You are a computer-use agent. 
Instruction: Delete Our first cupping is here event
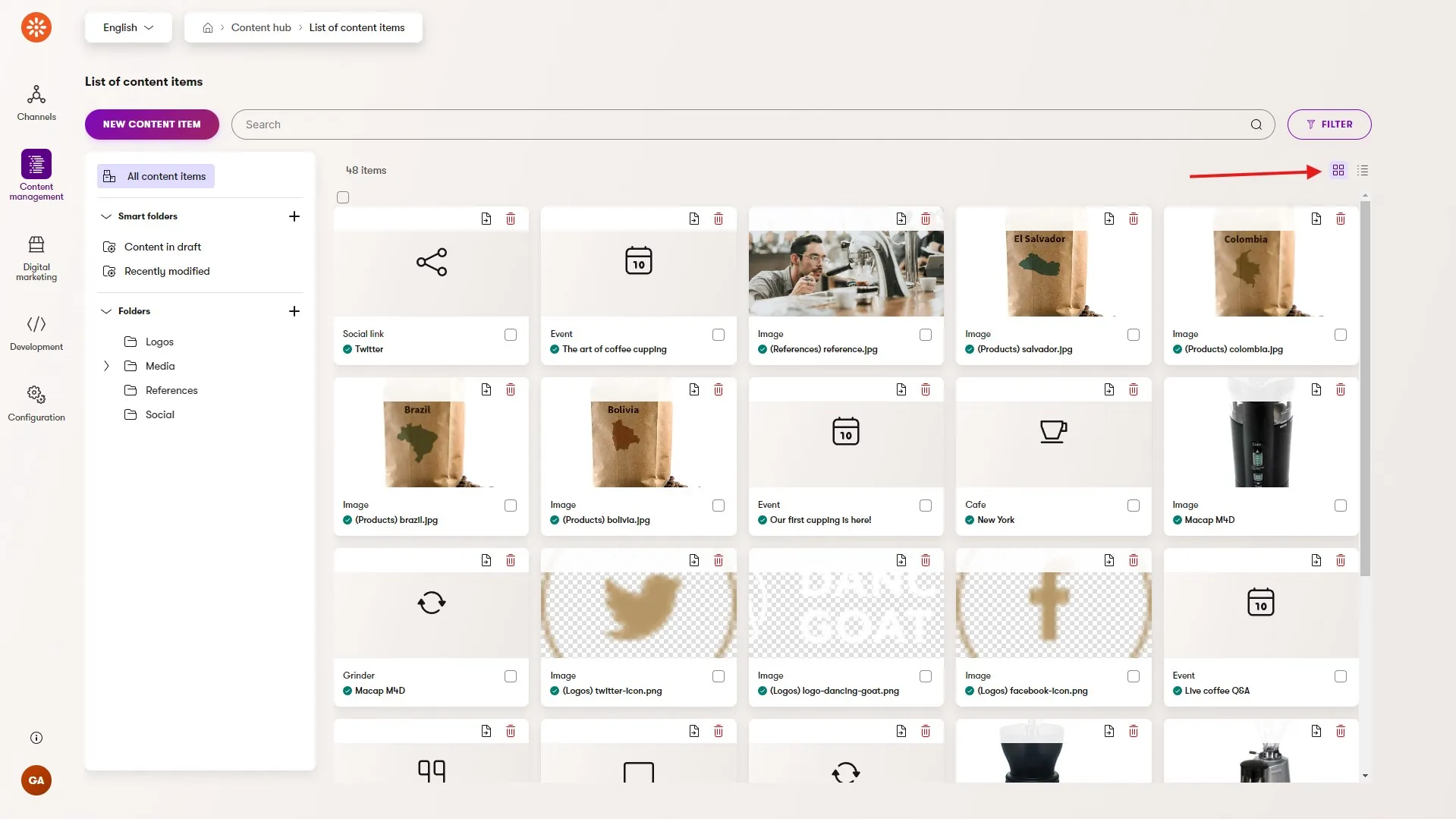(x=926, y=389)
